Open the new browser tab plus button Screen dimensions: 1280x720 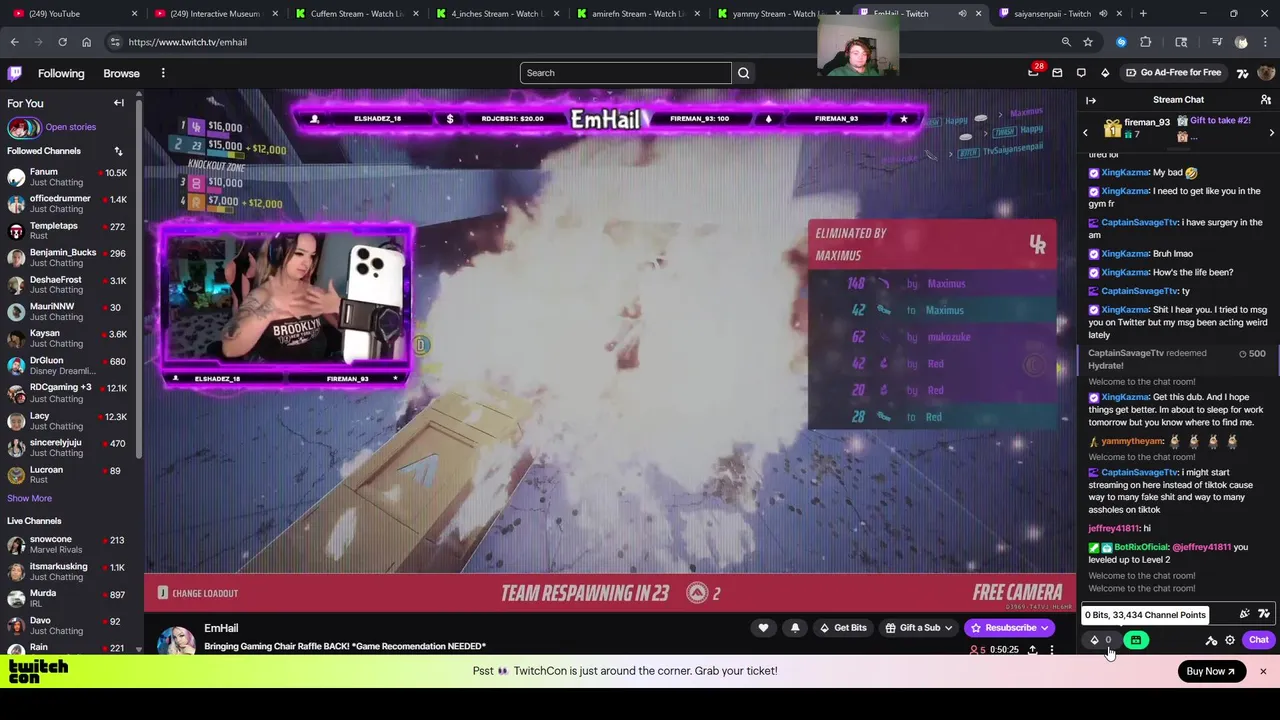point(1143,14)
